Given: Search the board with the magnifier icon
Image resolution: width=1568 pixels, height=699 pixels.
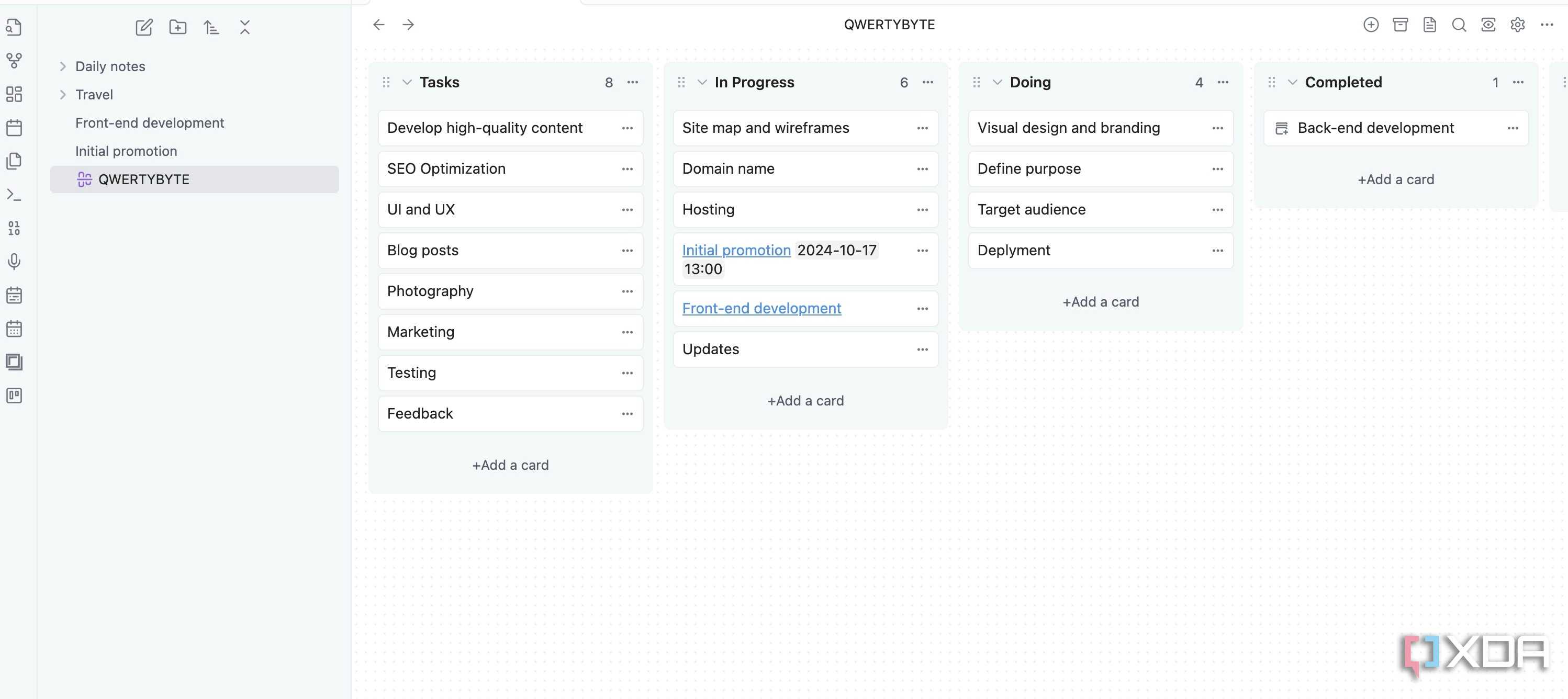Looking at the screenshot, I should pos(1459,25).
